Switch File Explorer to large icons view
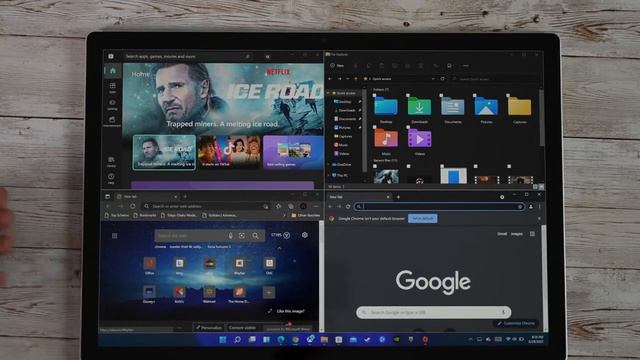Image resolution: width=640 pixels, height=360 pixels. [541, 187]
